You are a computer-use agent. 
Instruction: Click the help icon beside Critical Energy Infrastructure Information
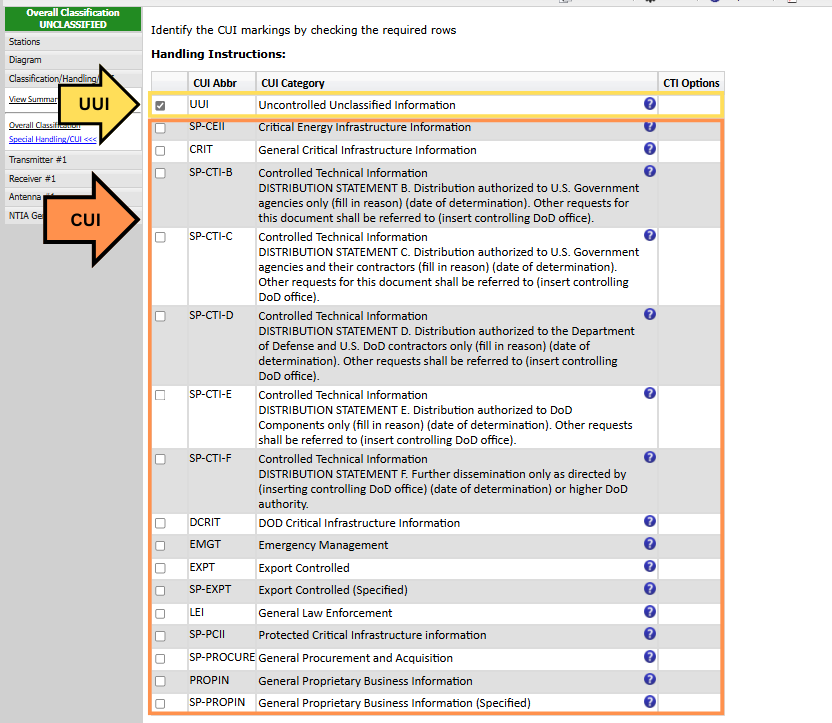tap(649, 127)
